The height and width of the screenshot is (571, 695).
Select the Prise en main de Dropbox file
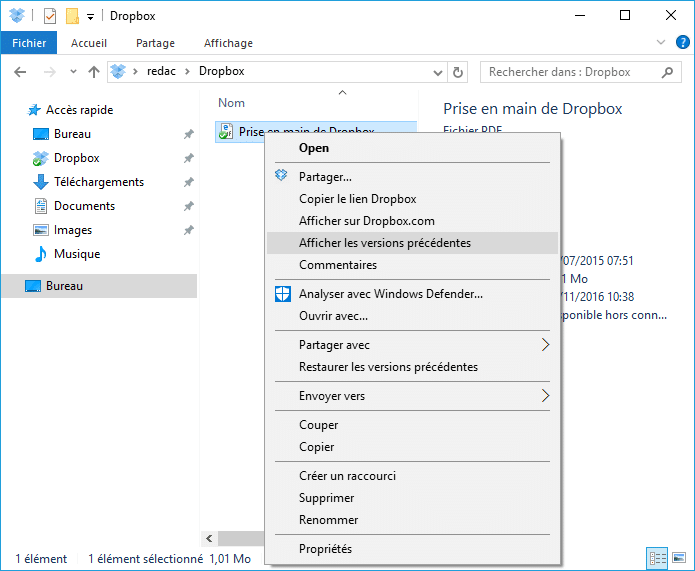(316, 131)
